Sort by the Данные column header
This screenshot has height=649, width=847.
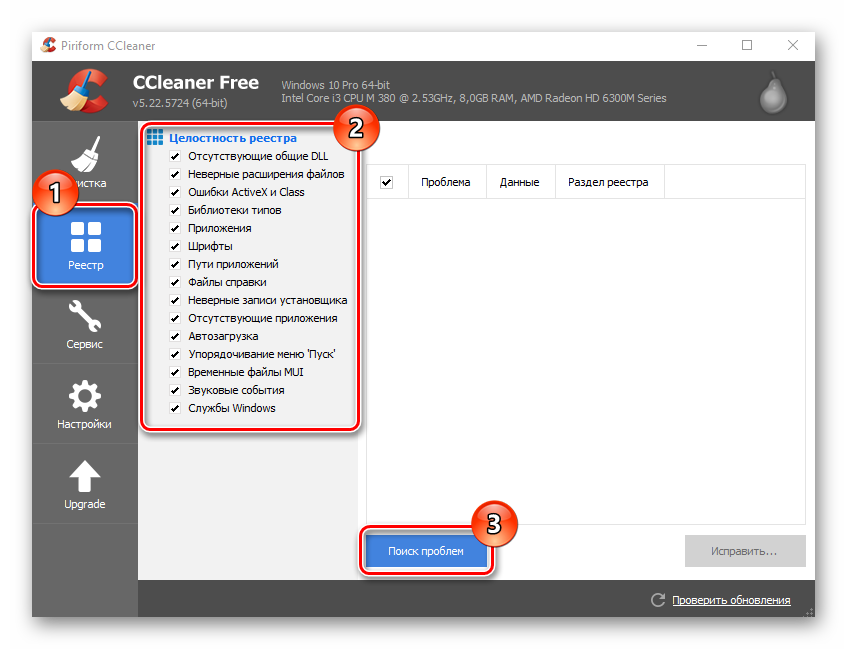(521, 182)
